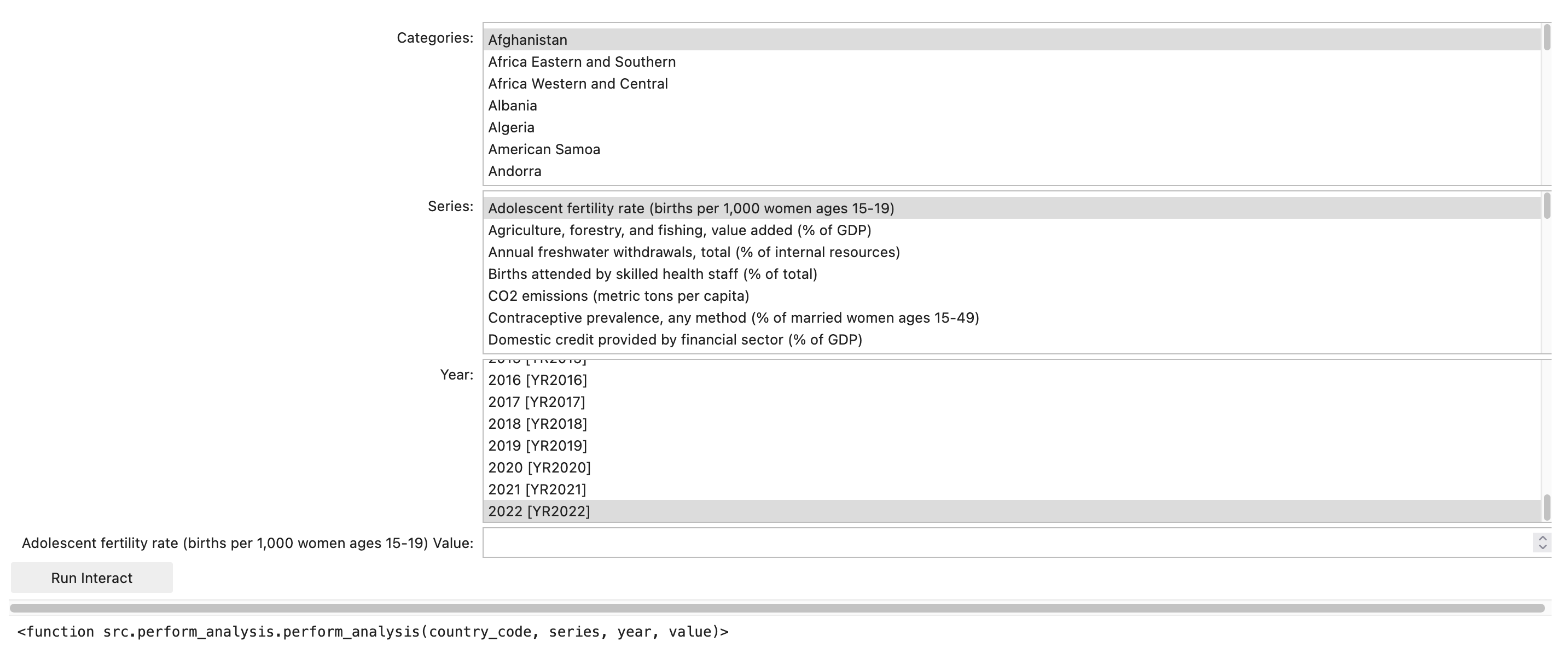Increase the Value using stepper up arrow
1568x653 pixels.
point(1542,538)
